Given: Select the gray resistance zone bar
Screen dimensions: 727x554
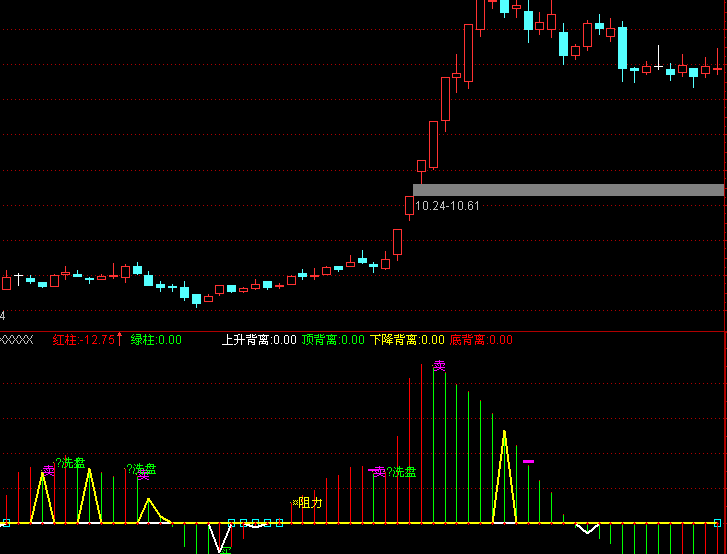Looking at the screenshot, I should [x=568, y=190].
